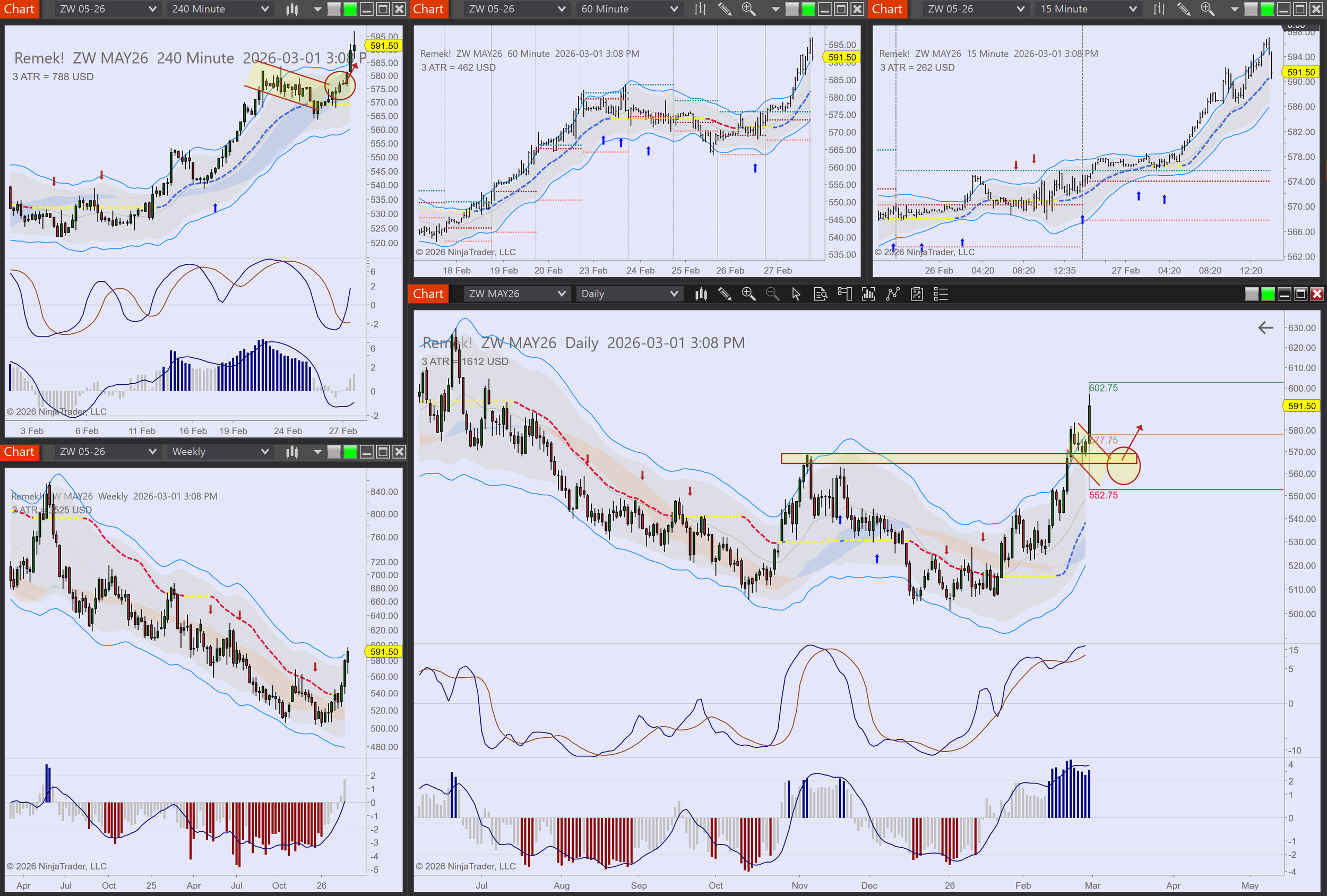The image size is (1327, 896).
Task: Select drawing tools pencil in Daily chart toolbar
Action: (x=725, y=294)
